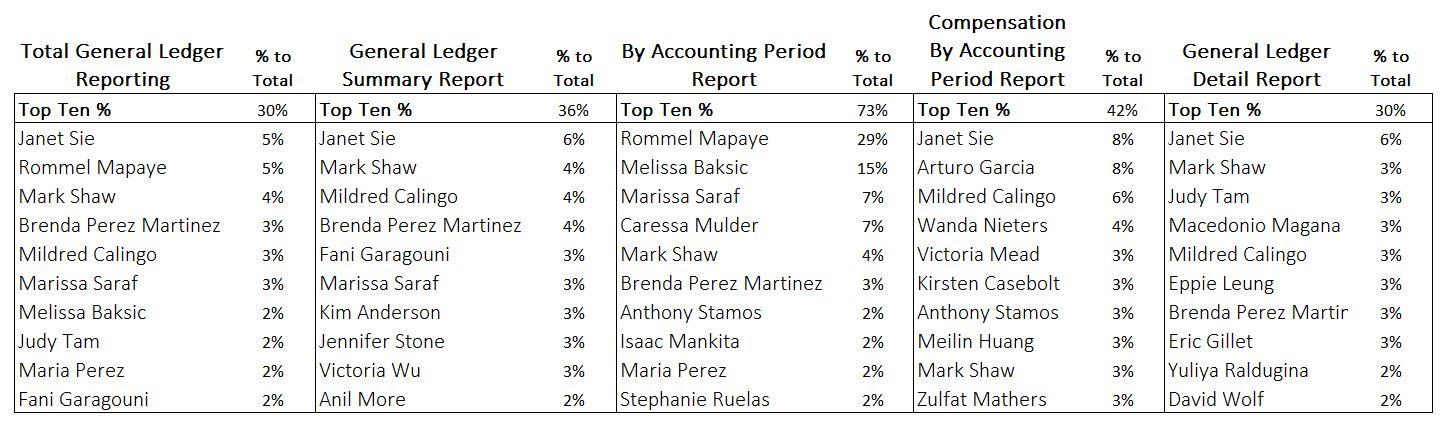
Task: Select the General Ledger Detail Report header
Action: click(x=1256, y=65)
